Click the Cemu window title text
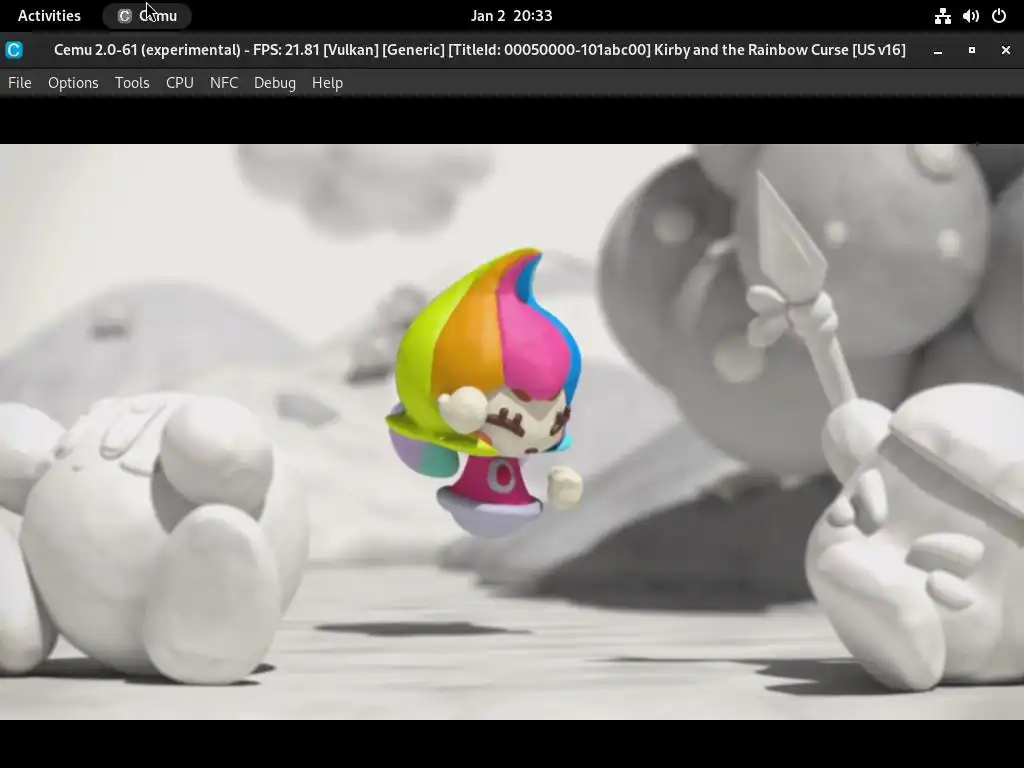Viewport: 1024px width, 768px height. pyautogui.click(x=479, y=50)
